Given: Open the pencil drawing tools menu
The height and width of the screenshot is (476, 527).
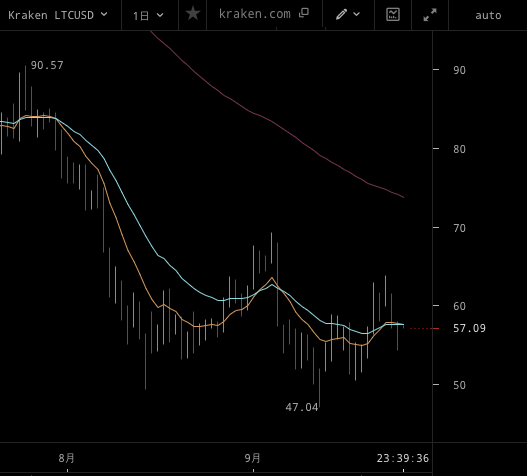Looking at the screenshot, I should [348, 15].
